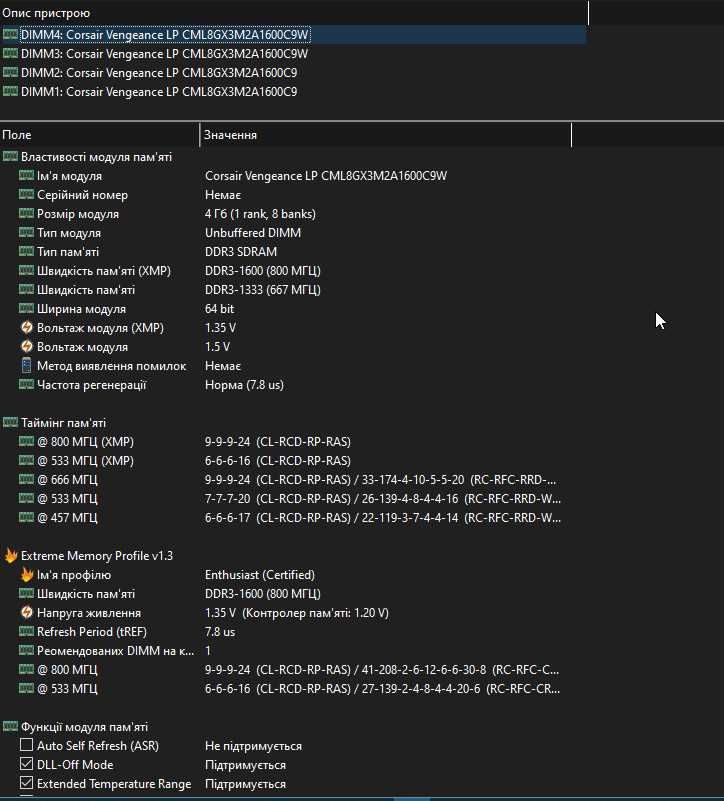
Task: Click the 'Опис пристрою' column header
Action: (x=294, y=13)
